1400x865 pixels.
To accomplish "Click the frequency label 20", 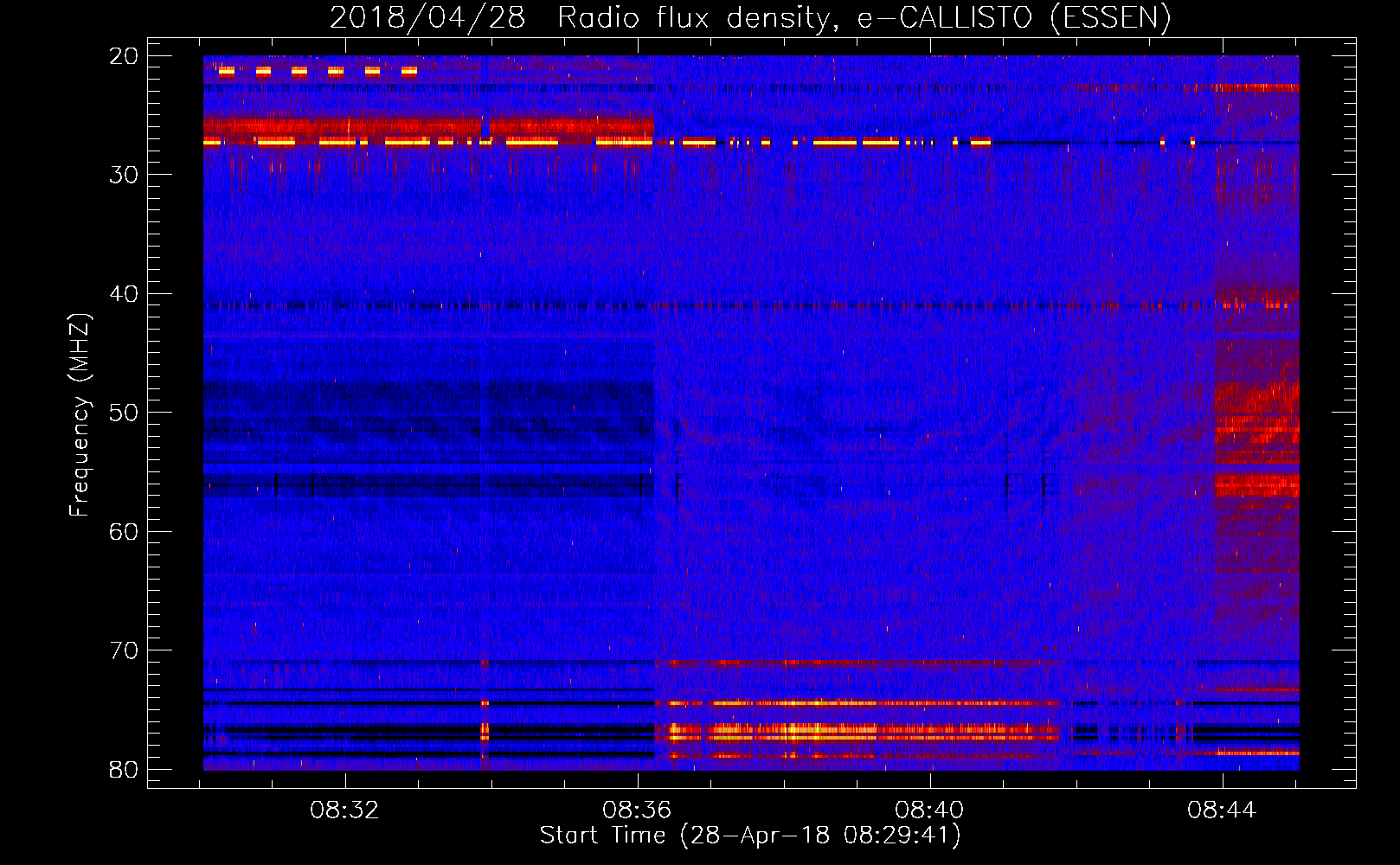I will 124,56.
